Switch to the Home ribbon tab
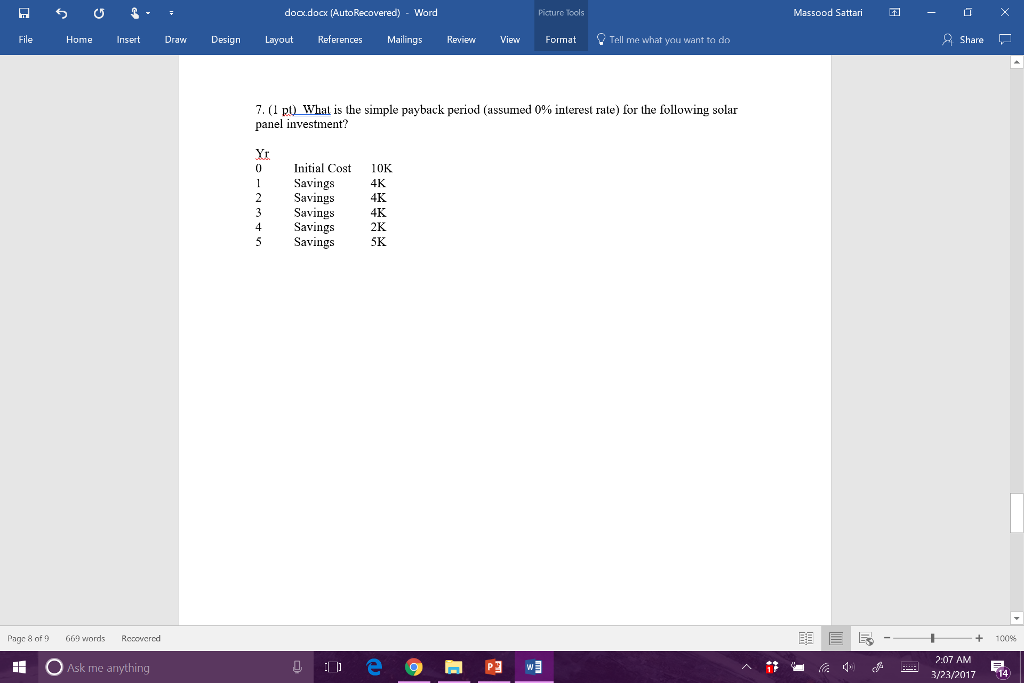 point(79,40)
